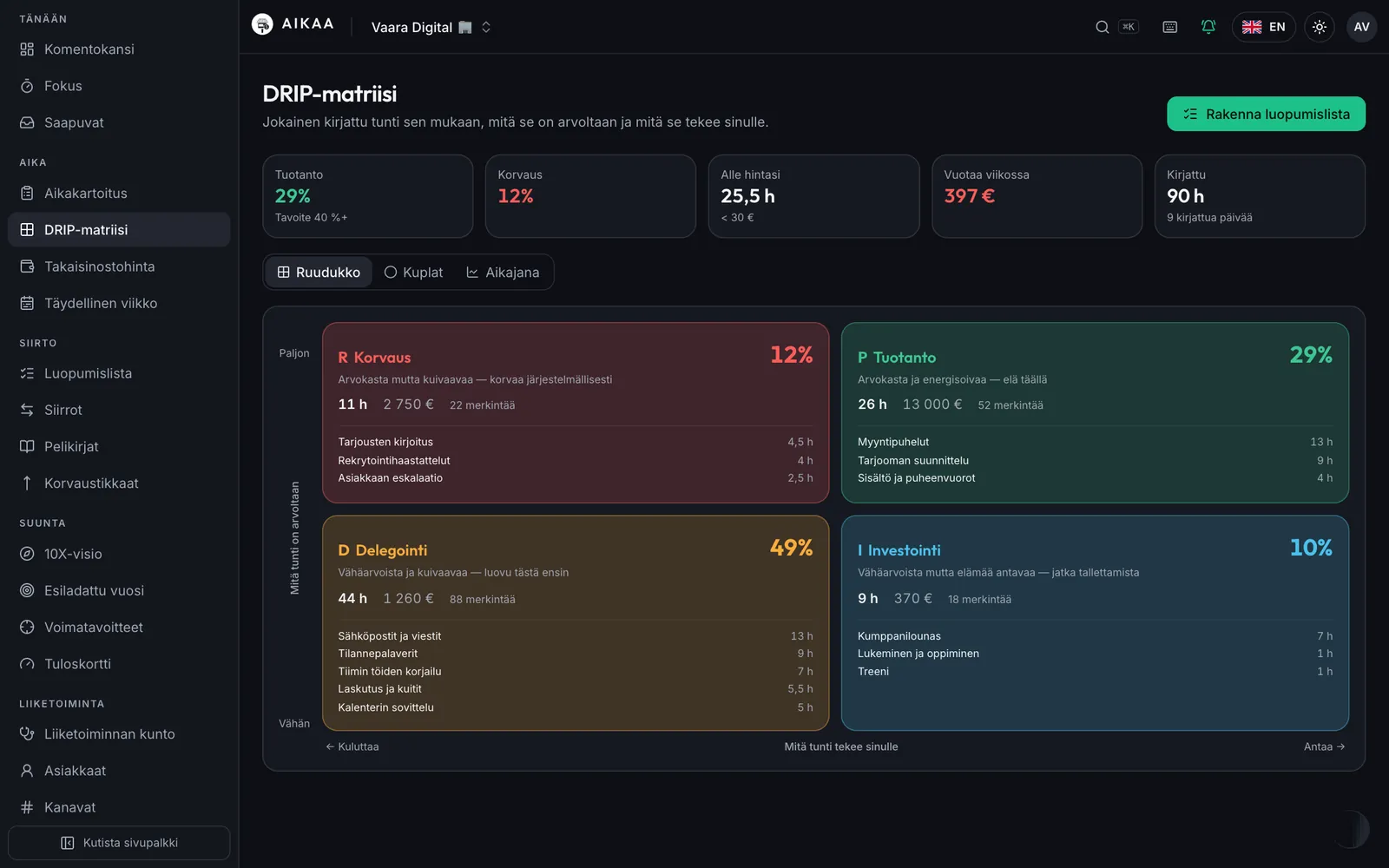1389x868 pixels.
Task: Switch to the Kuplat view tab
Action: coord(413,273)
